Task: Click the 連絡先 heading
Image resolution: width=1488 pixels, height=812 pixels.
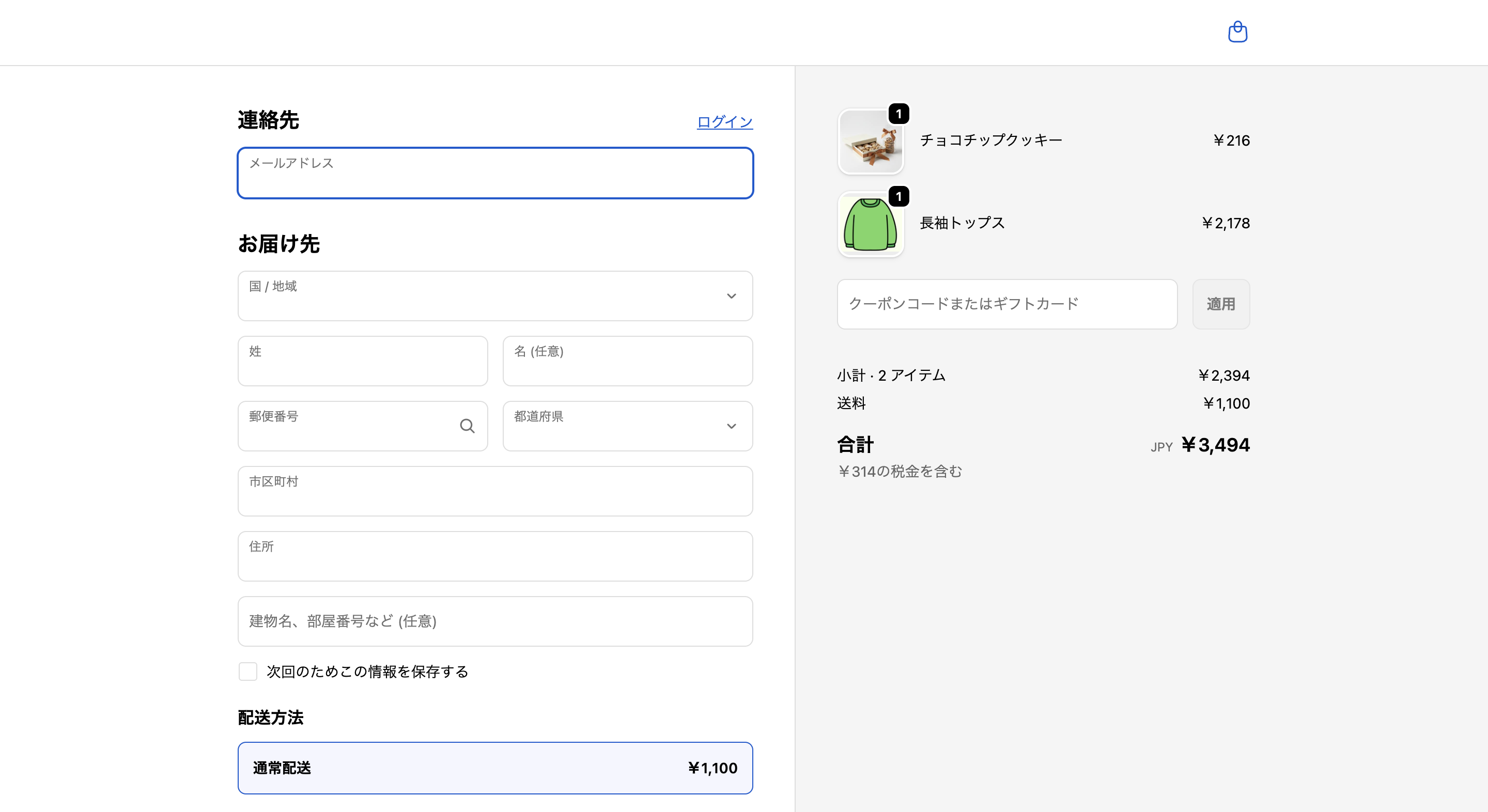Action: (x=269, y=120)
